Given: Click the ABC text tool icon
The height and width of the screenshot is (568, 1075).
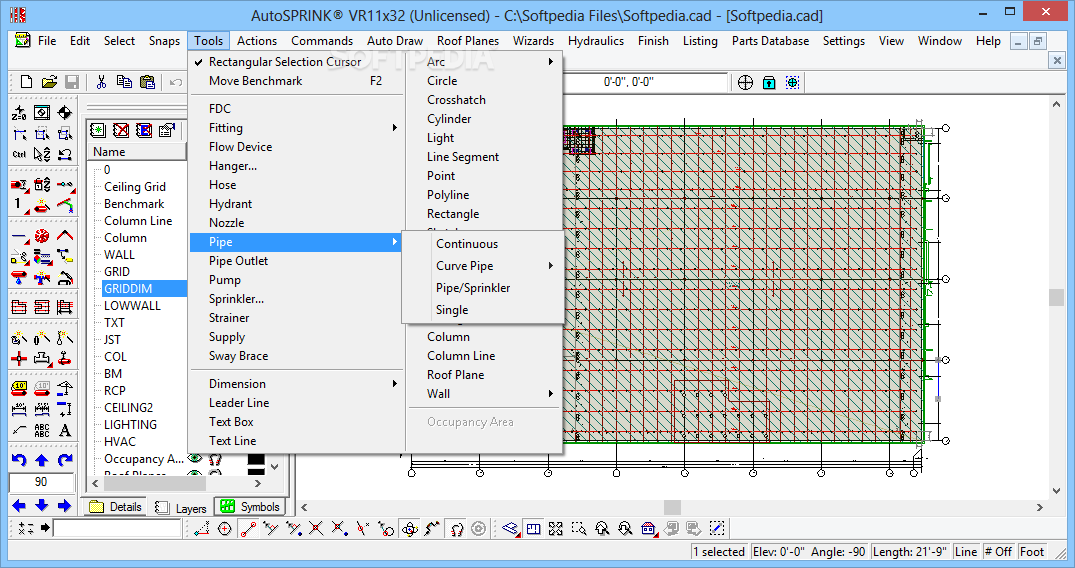Looking at the screenshot, I should click(42, 431).
